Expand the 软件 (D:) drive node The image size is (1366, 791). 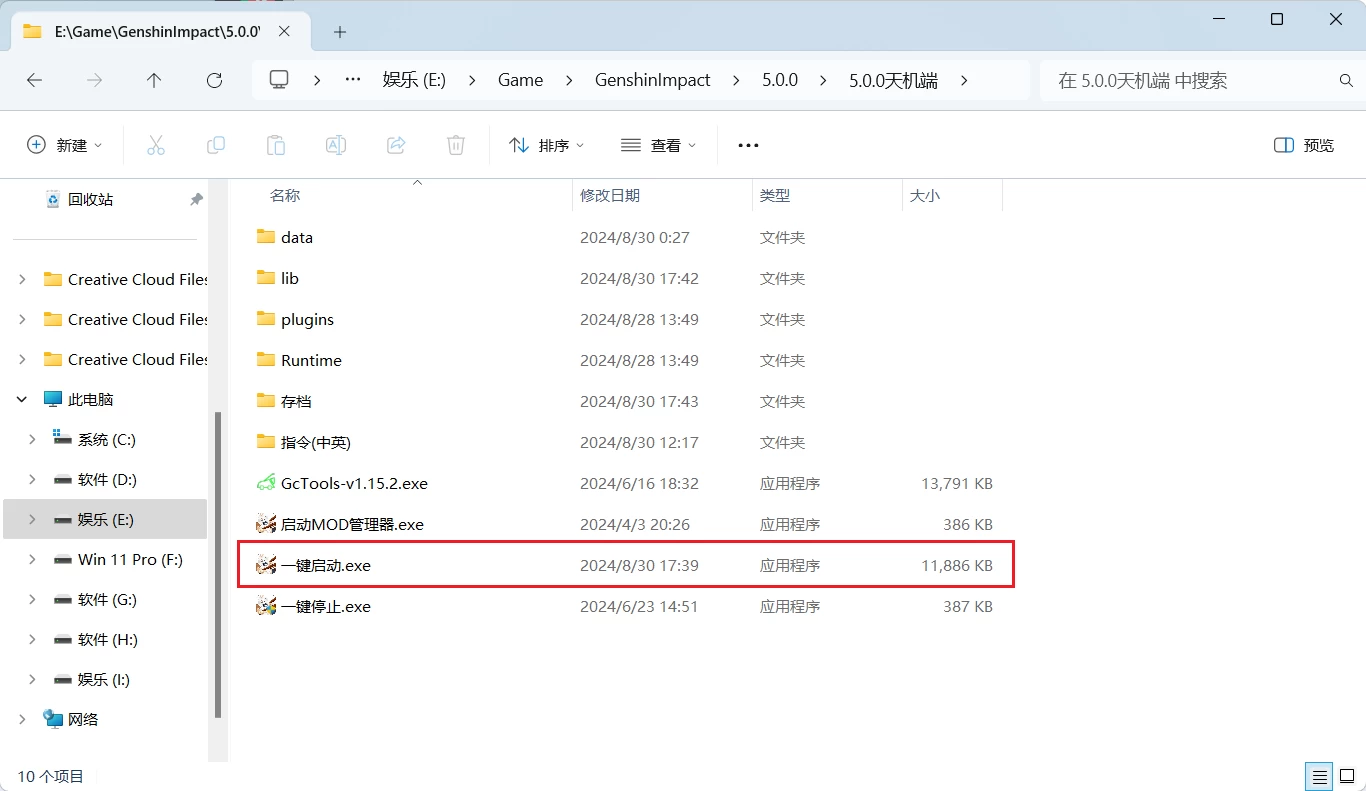[32, 479]
